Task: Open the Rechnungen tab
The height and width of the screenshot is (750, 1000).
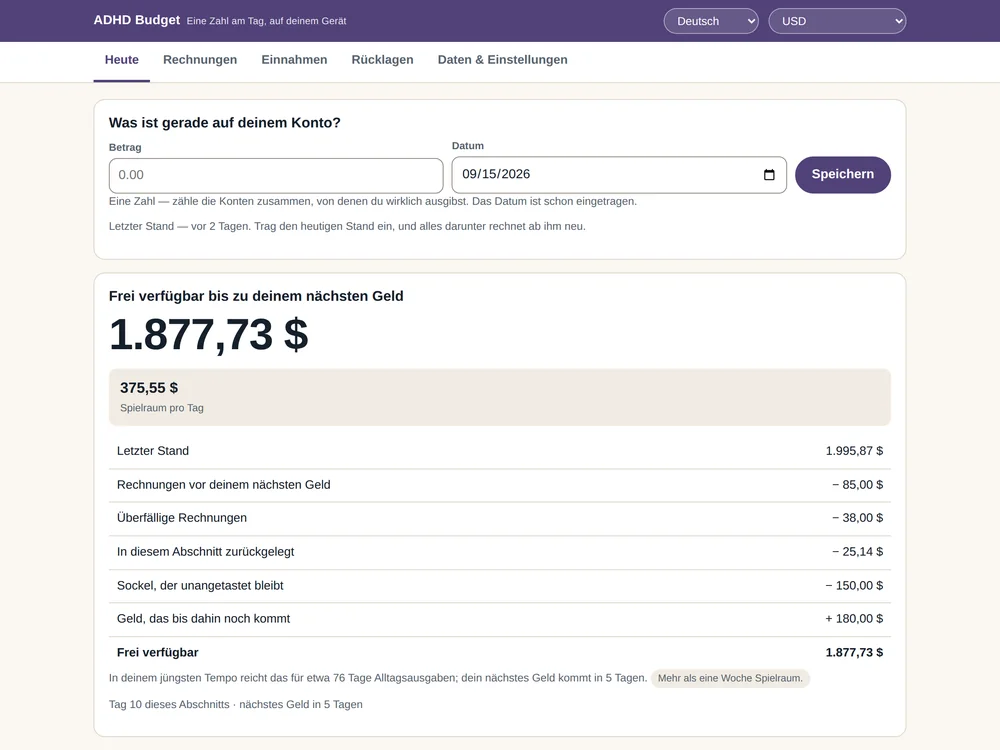Action: pos(200,60)
